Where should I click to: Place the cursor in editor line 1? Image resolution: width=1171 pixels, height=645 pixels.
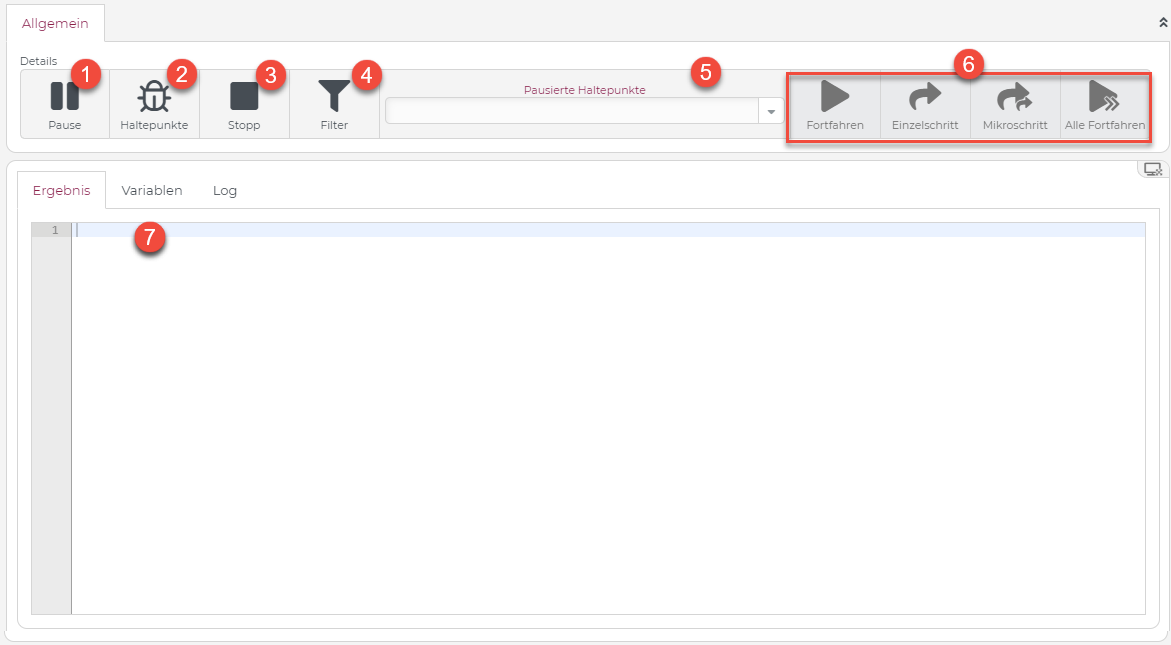(600, 230)
